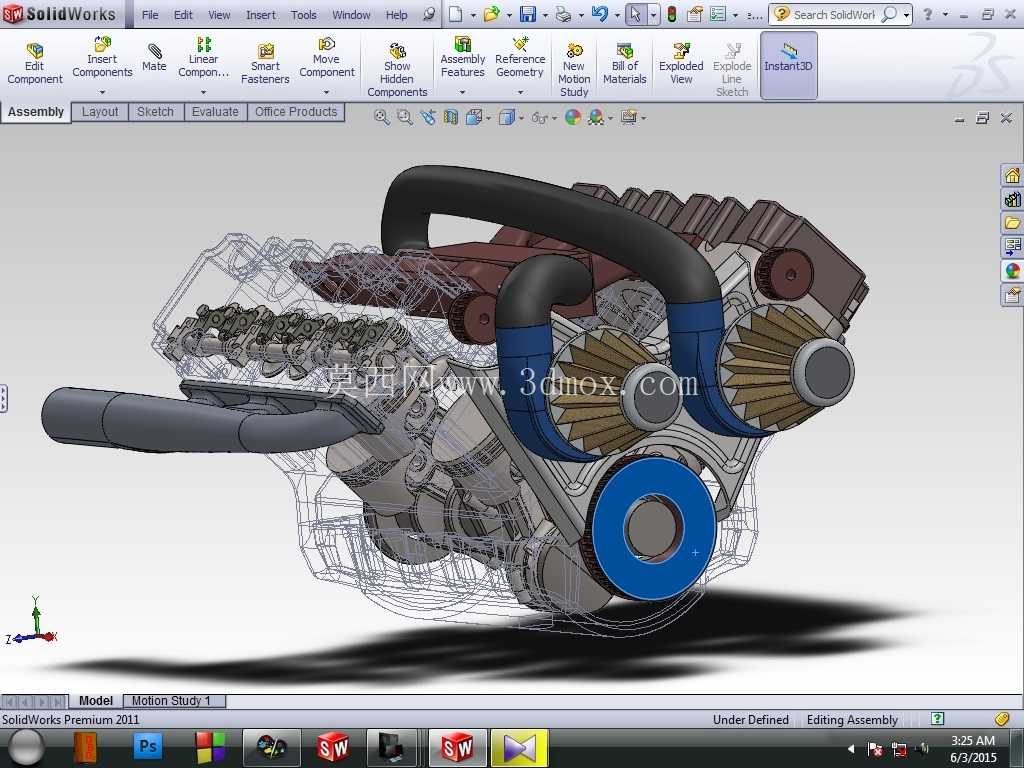Open the Hide/Show Items glasses dropdown
The height and width of the screenshot is (768, 1024).
coord(543,118)
